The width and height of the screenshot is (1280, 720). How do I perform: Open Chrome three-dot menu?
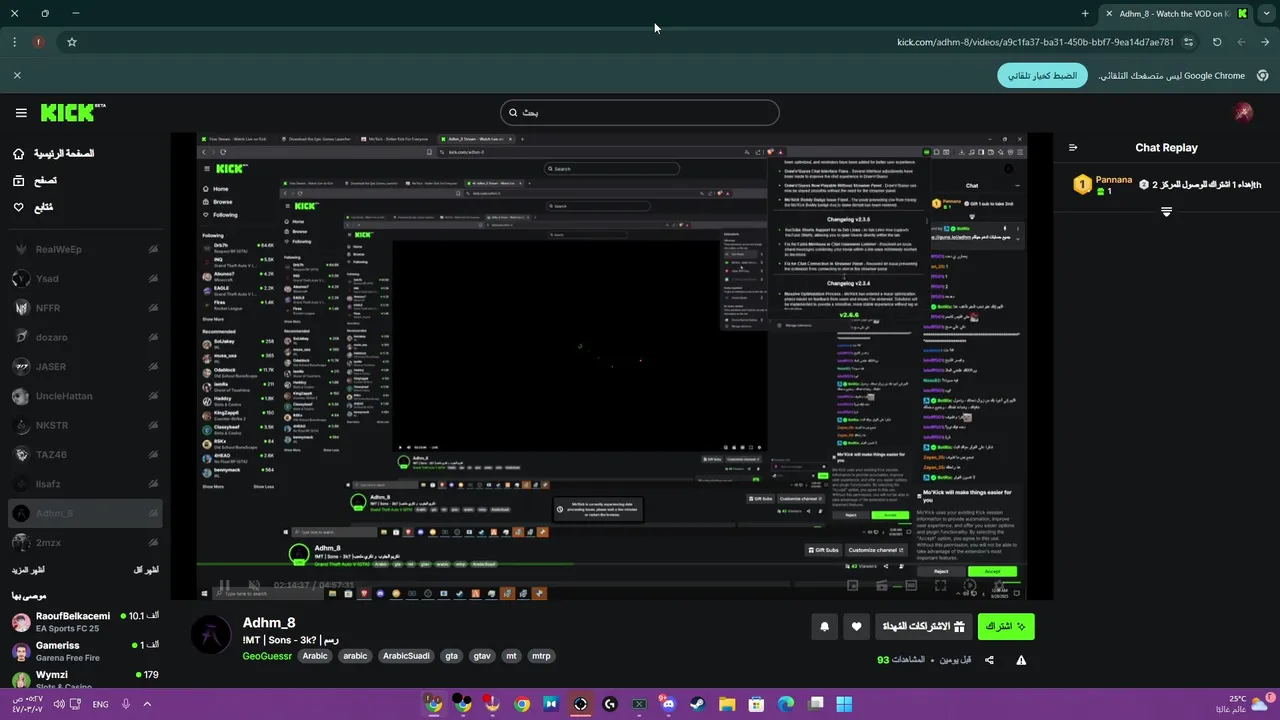coord(14,42)
